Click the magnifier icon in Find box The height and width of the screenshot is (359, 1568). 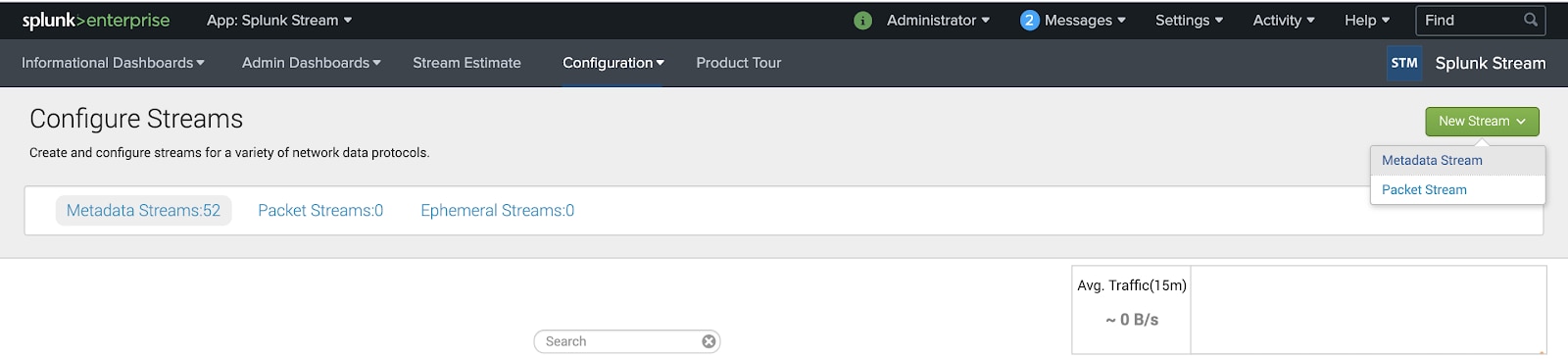pyautogui.click(x=1530, y=20)
